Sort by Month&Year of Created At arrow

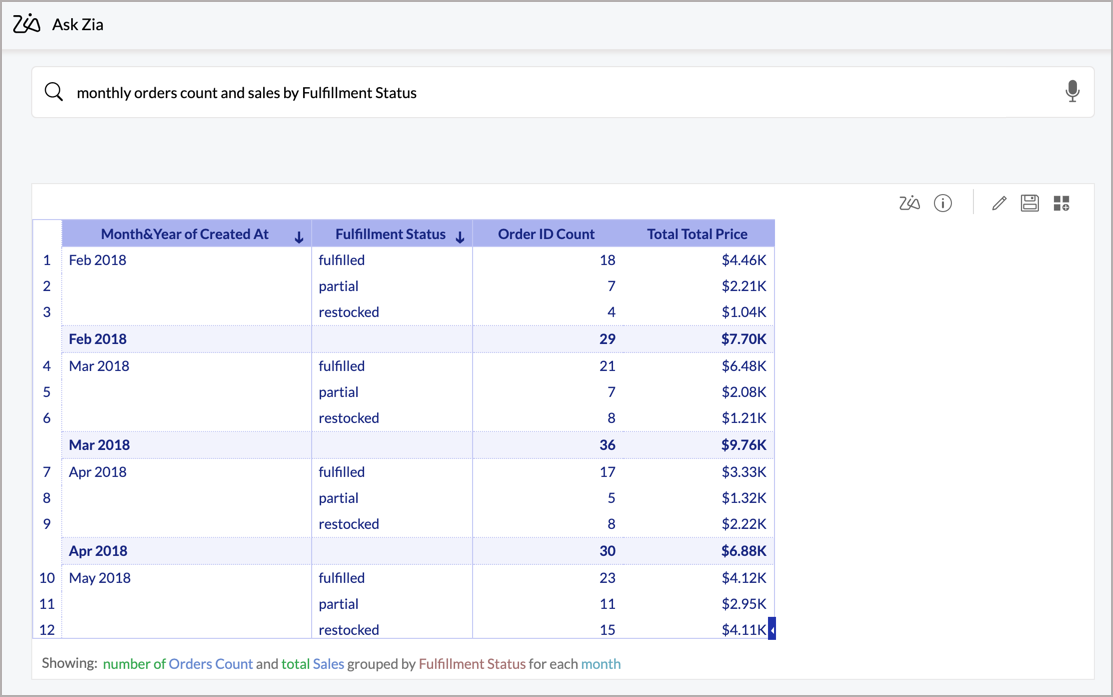coord(299,237)
